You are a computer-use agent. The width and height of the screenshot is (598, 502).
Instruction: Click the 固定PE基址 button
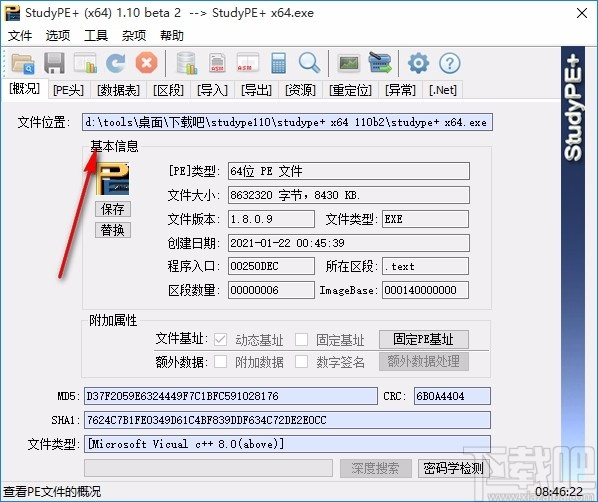pos(424,339)
